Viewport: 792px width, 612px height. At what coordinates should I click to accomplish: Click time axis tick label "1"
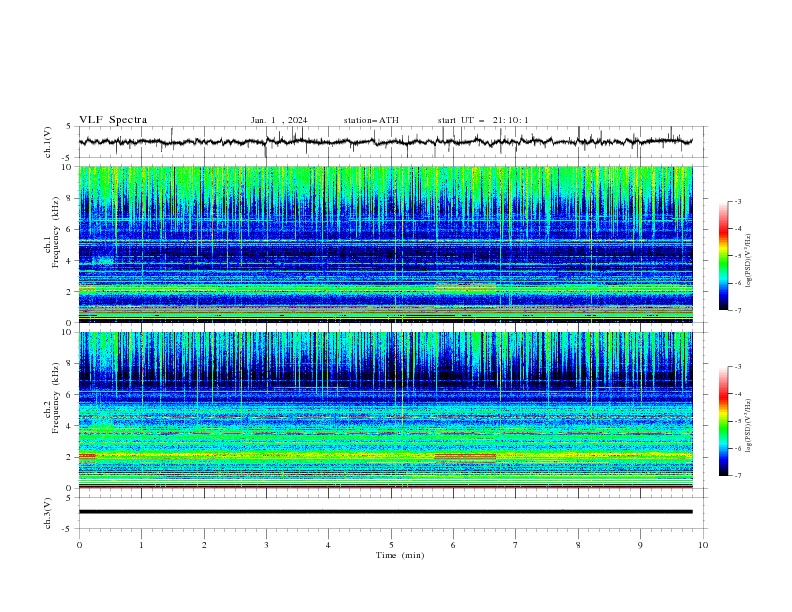pos(141,545)
